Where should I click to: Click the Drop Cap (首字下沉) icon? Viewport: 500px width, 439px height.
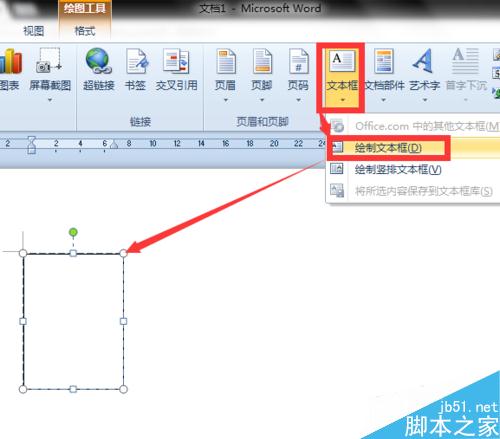click(466, 61)
